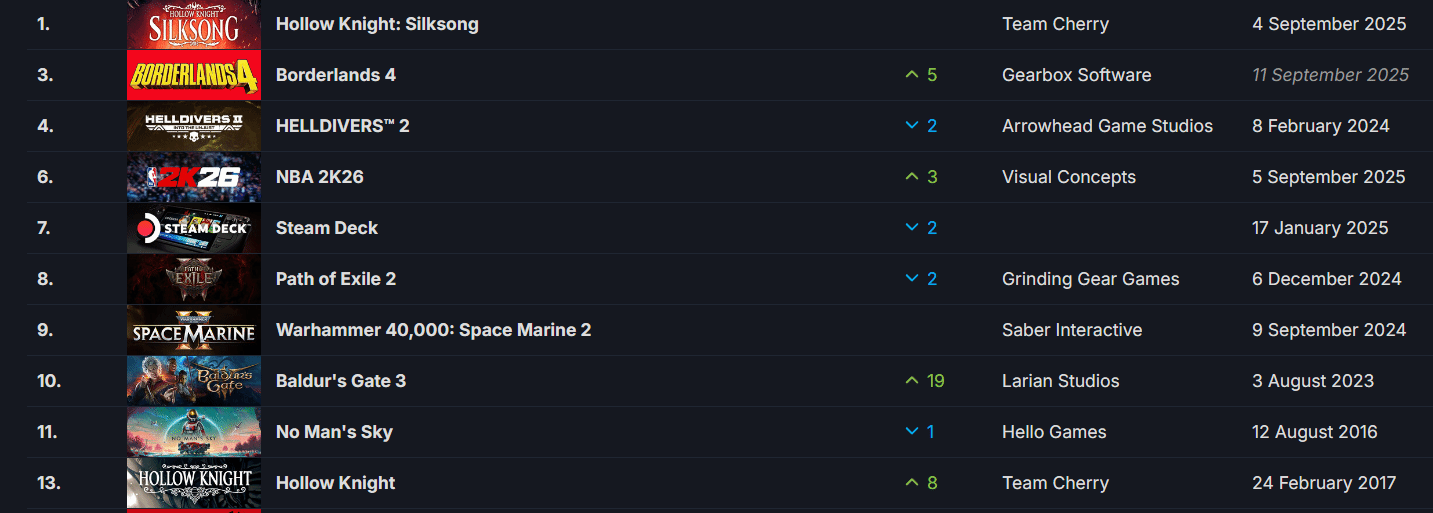Click the Baldur's Gate 3 thumbnail
The width and height of the screenshot is (1433, 513).
[193, 381]
